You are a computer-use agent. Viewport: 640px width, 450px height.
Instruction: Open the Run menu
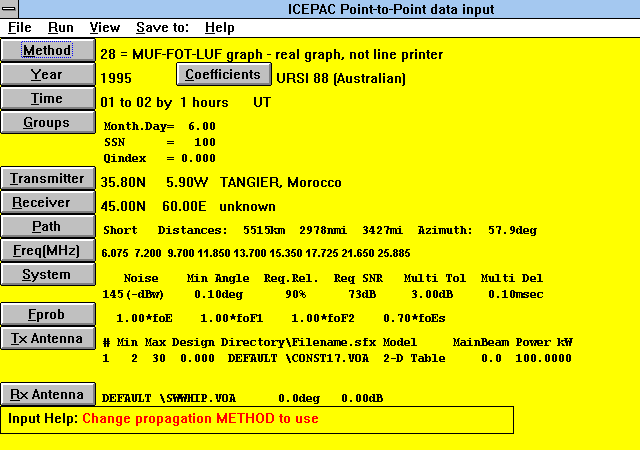click(x=61, y=28)
